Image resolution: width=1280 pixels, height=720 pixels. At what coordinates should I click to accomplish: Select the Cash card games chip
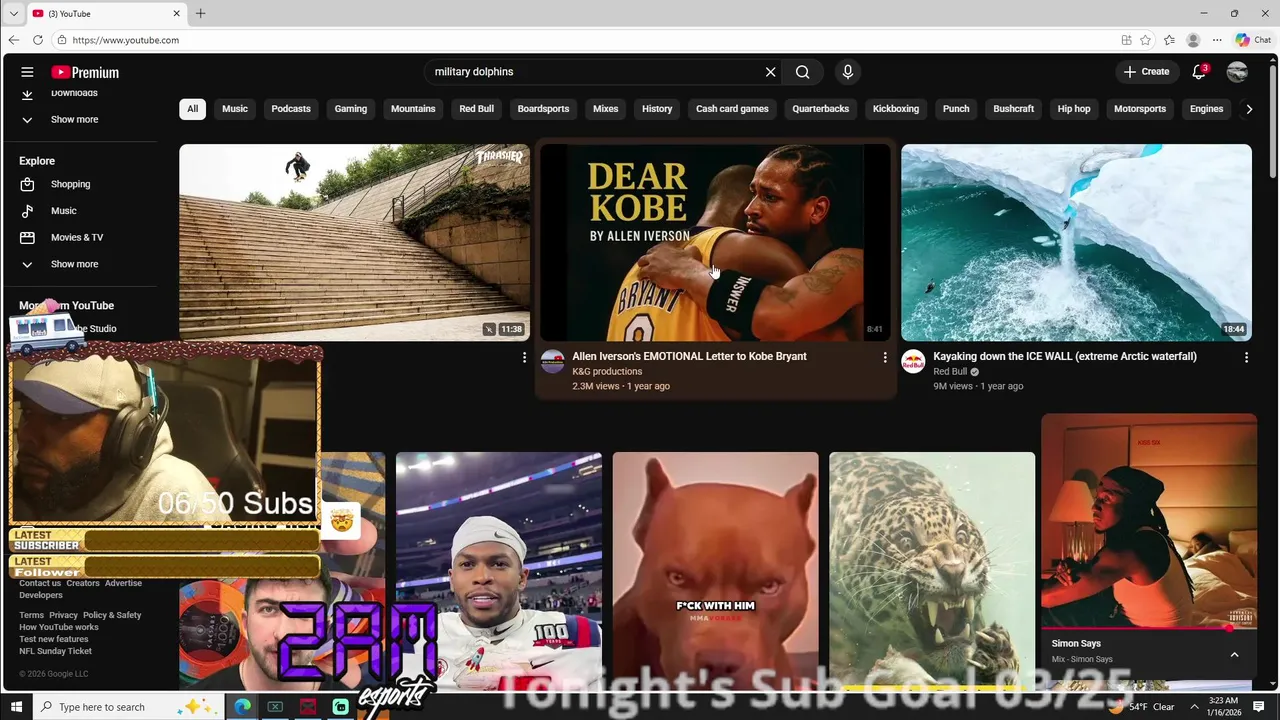click(x=732, y=109)
